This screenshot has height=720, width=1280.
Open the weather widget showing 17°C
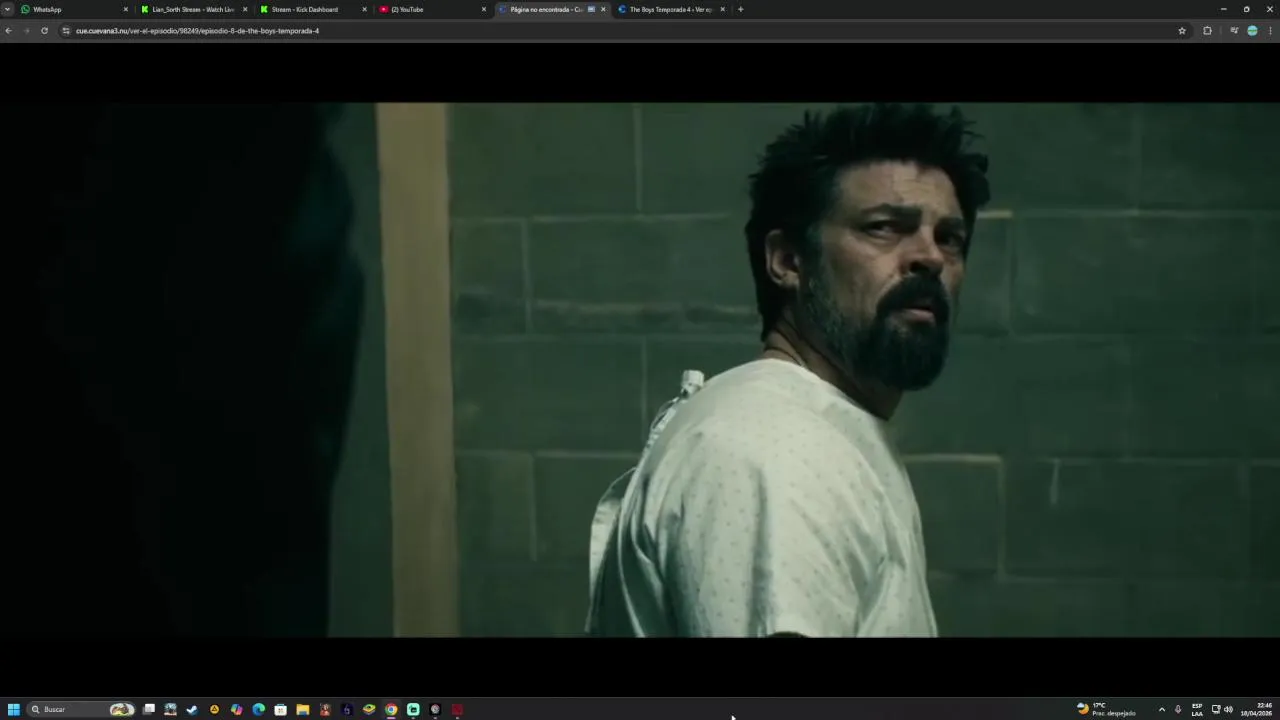pos(1106,709)
